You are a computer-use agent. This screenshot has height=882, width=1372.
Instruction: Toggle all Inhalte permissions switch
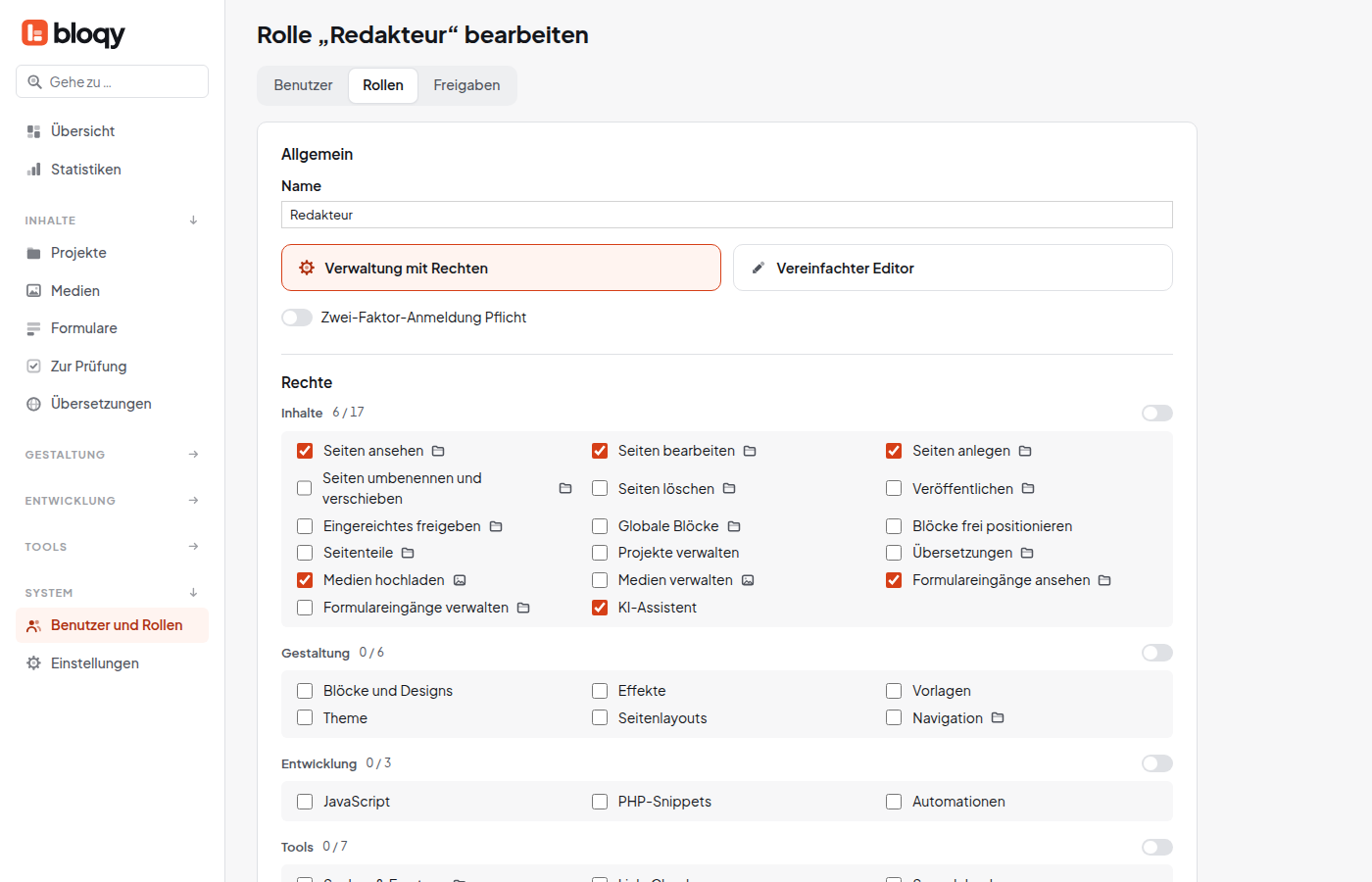pyautogui.click(x=1157, y=414)
